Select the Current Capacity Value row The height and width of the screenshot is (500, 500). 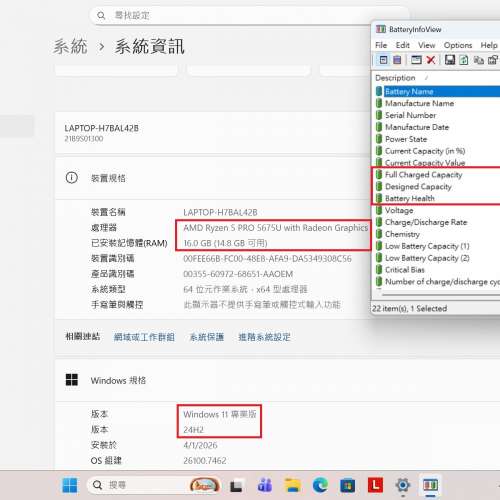point(437,163)
